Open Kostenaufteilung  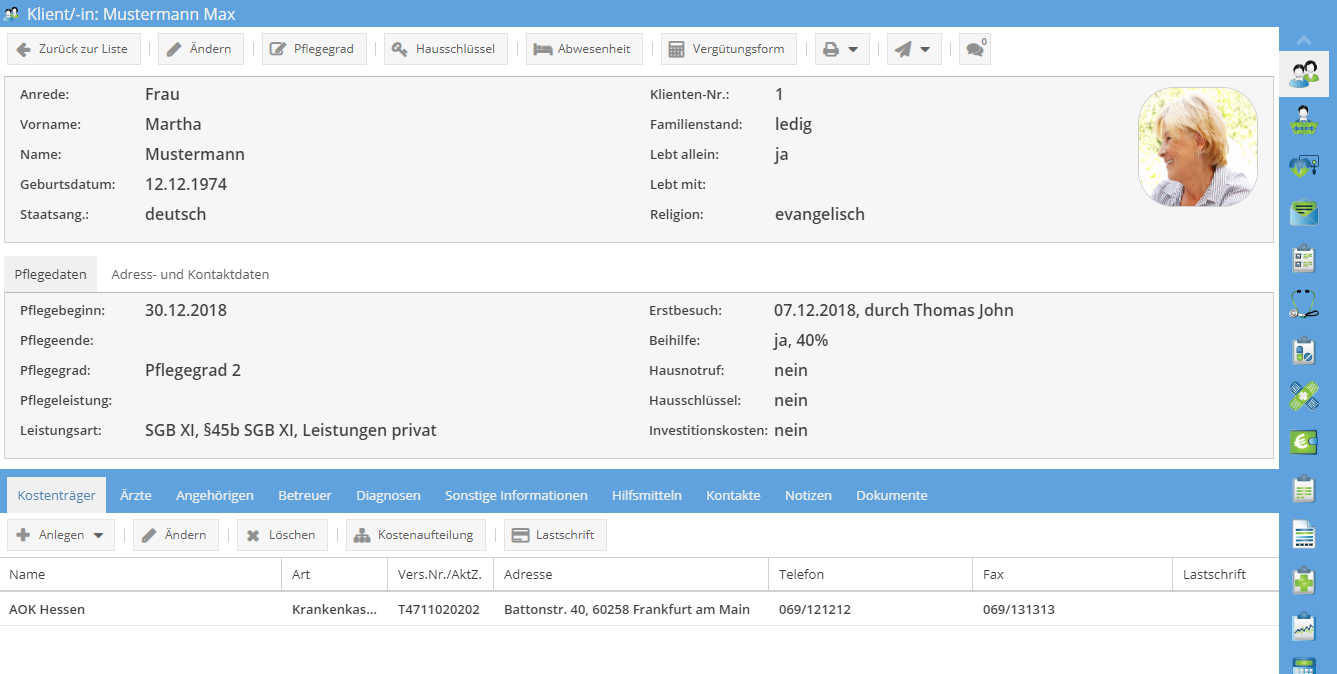[x=416, y=535]
